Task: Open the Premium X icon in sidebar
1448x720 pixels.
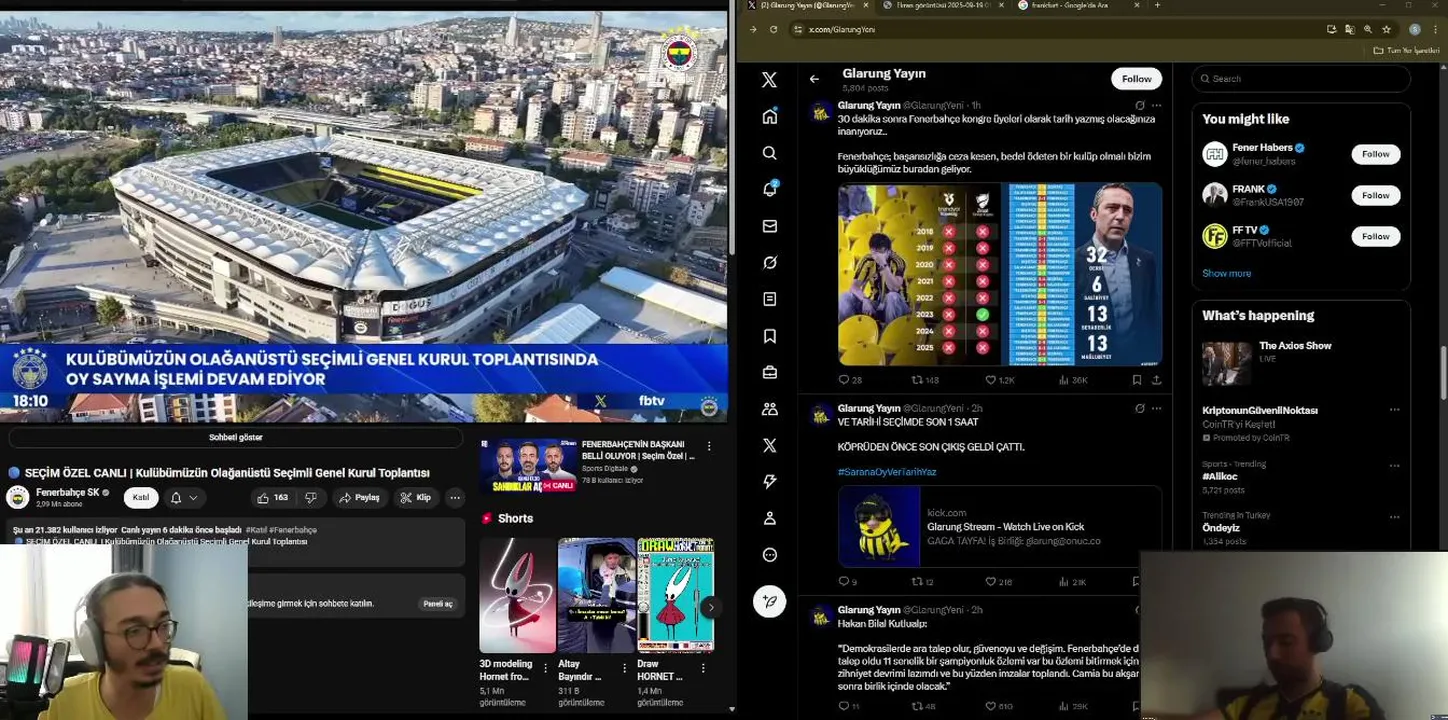Action: (769, 445)
